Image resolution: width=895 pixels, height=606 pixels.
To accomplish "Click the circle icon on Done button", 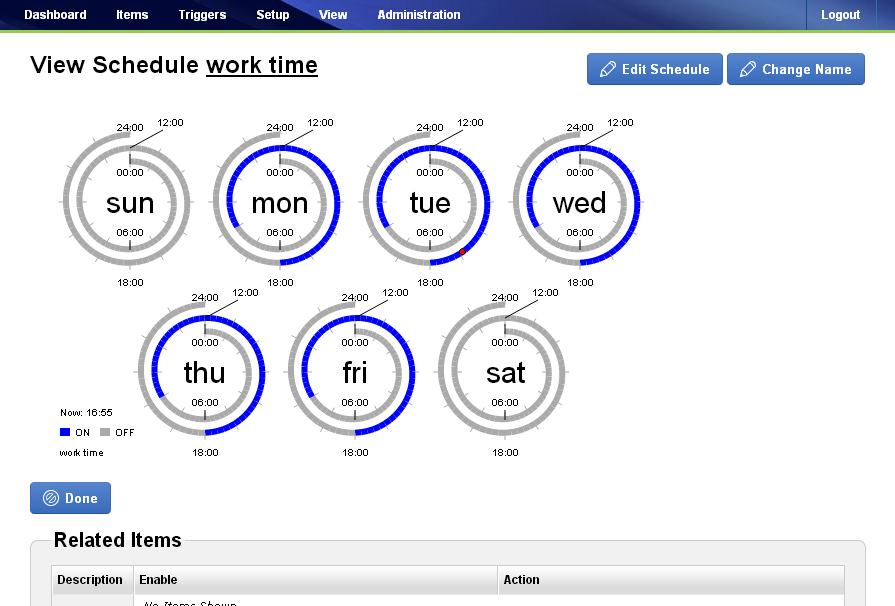I will (51, 498).
